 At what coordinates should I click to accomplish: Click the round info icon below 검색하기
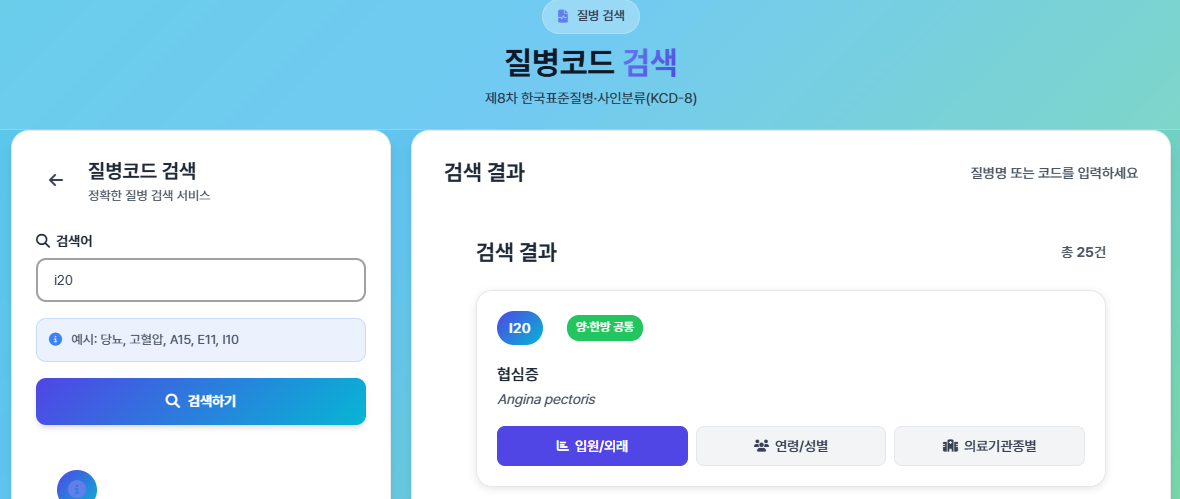[77, 488]
